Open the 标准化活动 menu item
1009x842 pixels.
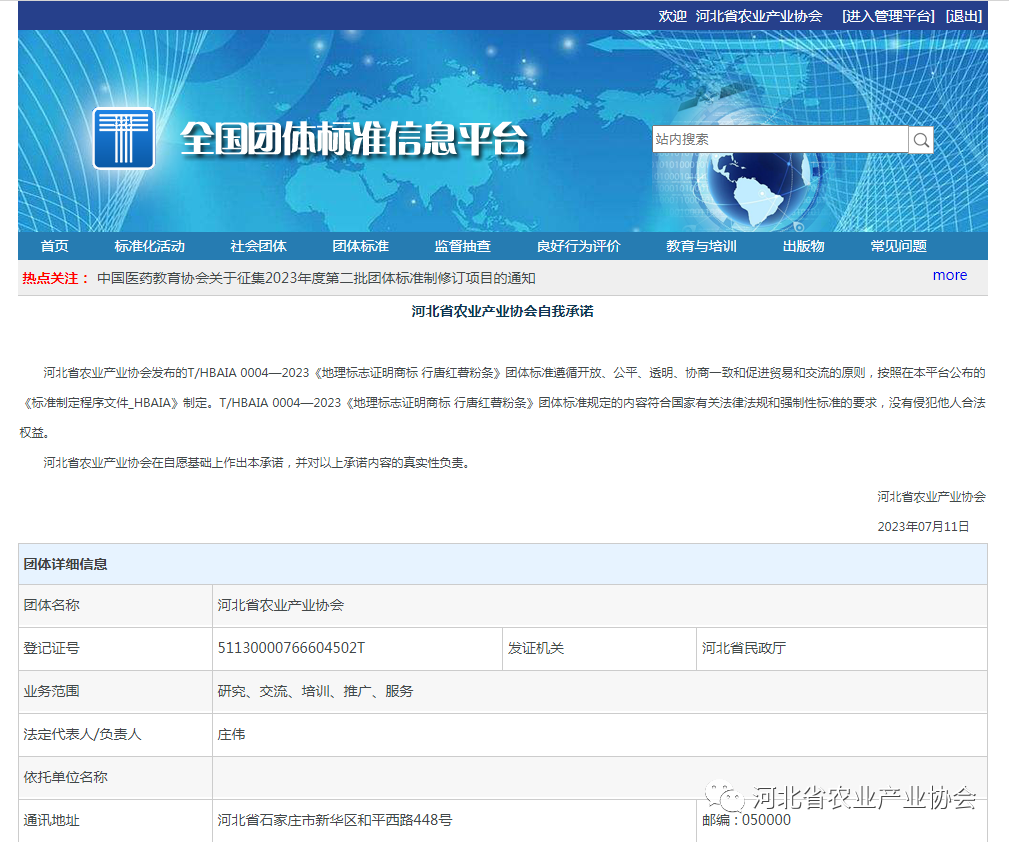(x=149, y=246)
